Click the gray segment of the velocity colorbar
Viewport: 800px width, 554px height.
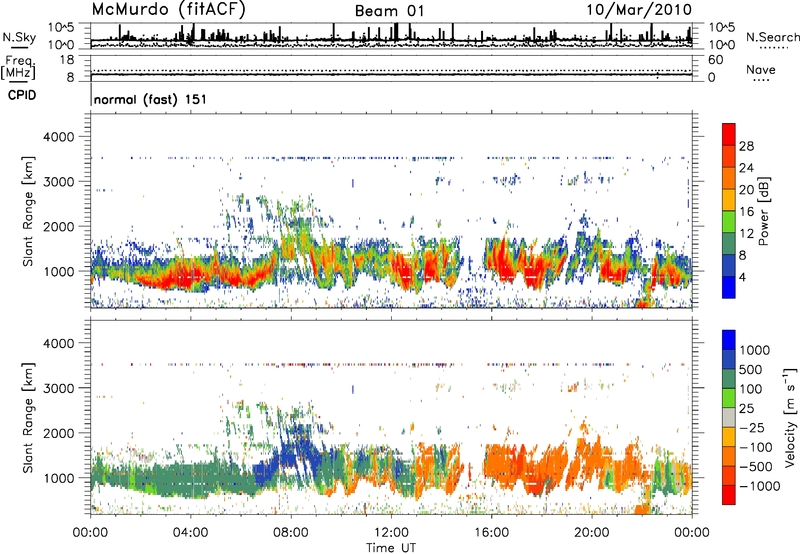tap(729, 418)
